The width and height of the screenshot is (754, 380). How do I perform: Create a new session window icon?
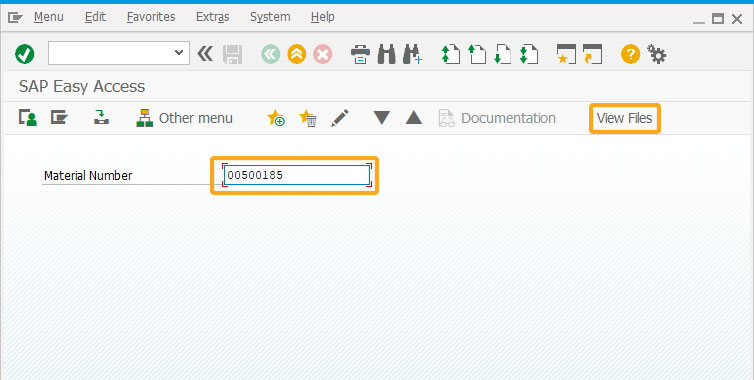pyautogui.click(x=566, y=54)
